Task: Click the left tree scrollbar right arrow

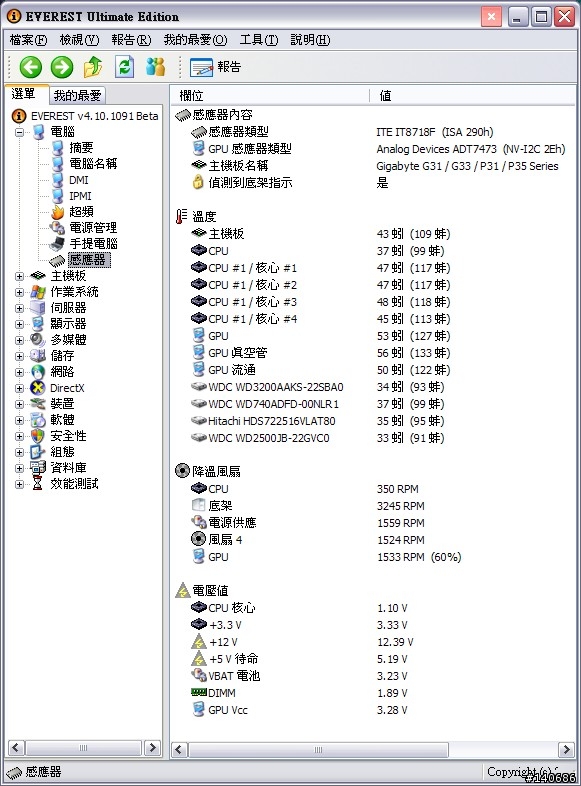Action: (152, 748)
